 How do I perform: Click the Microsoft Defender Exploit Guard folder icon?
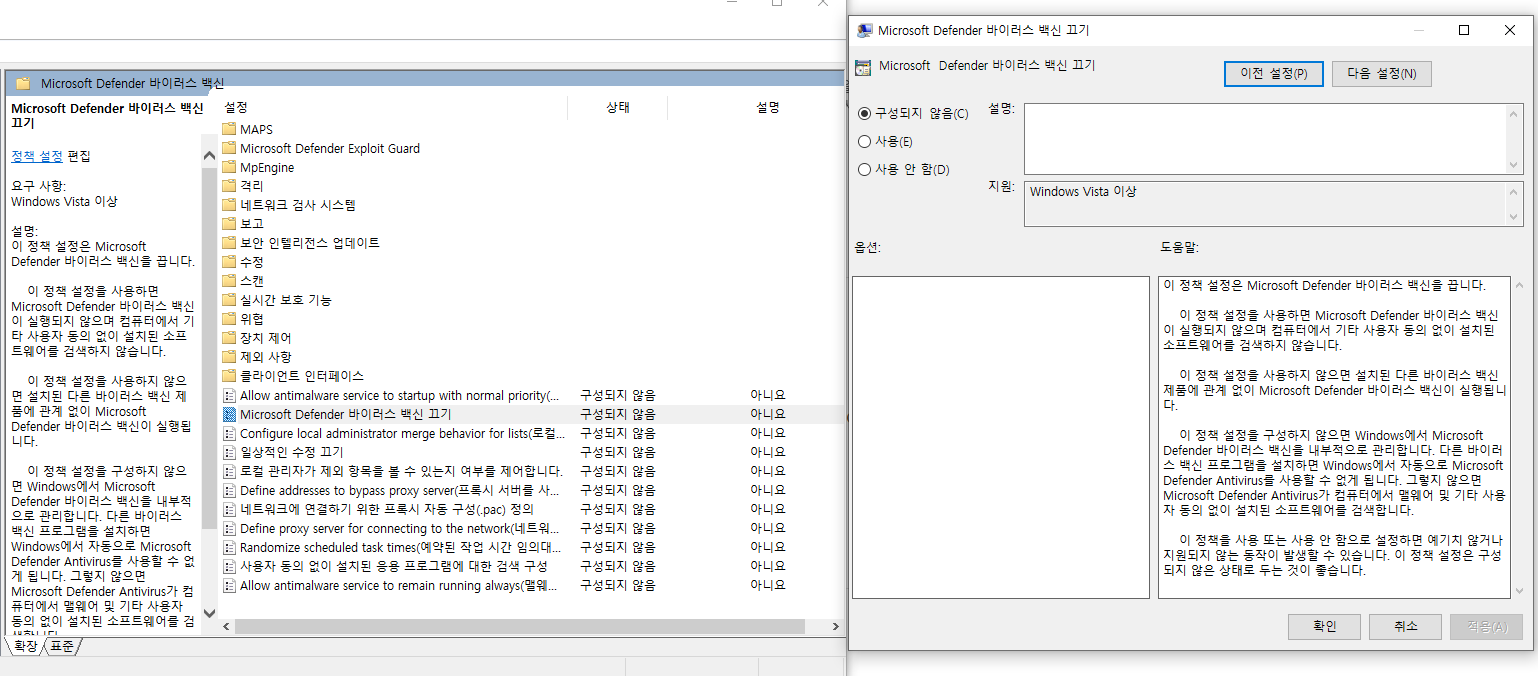[x=229, y=148]
